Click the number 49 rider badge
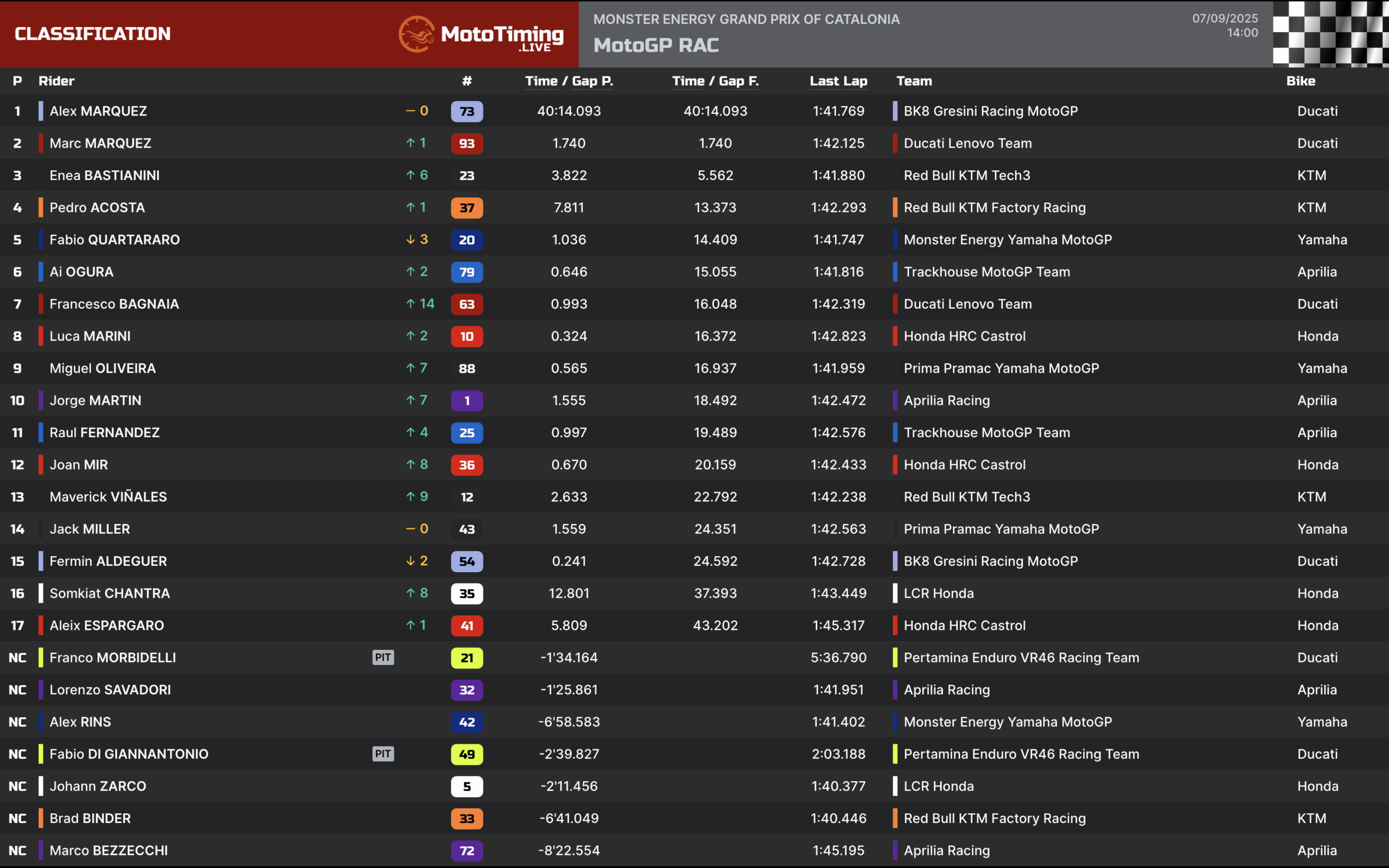This screenshot has height=868, width=1389. point(467,754)
